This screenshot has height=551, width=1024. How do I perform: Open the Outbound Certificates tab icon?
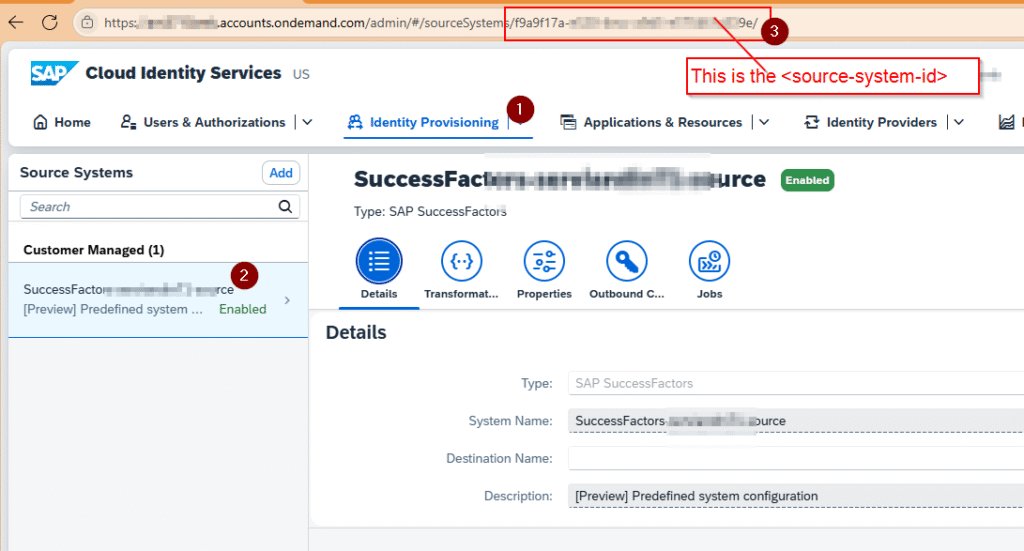point(627,261)
